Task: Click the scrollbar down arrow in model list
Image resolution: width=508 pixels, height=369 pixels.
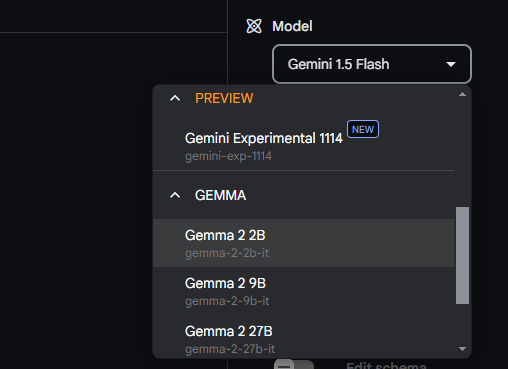Action: [x=462, y=349]
